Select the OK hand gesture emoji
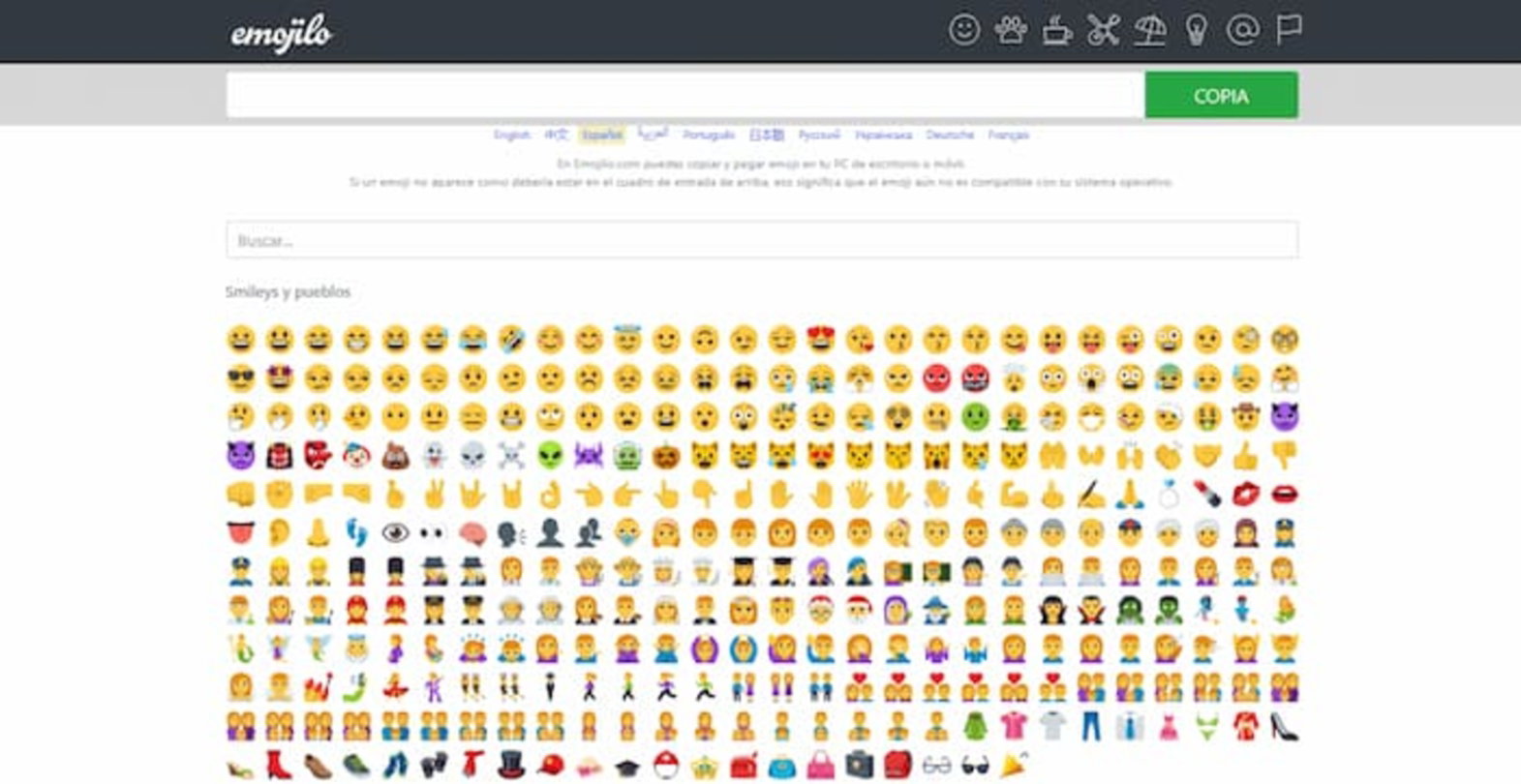 (550, 495)
